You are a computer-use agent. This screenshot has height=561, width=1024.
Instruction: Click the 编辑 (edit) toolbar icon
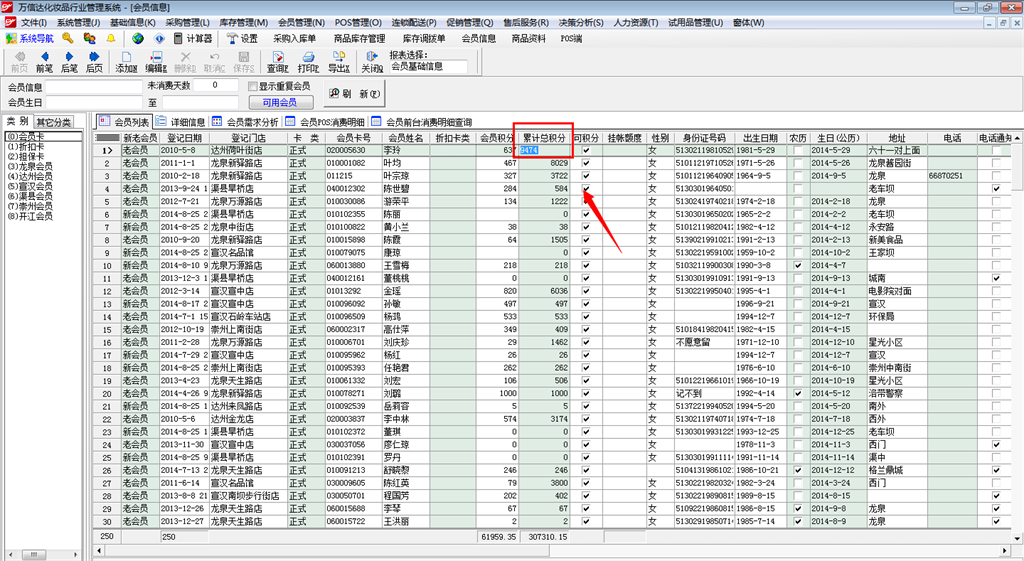pos(155,62)
